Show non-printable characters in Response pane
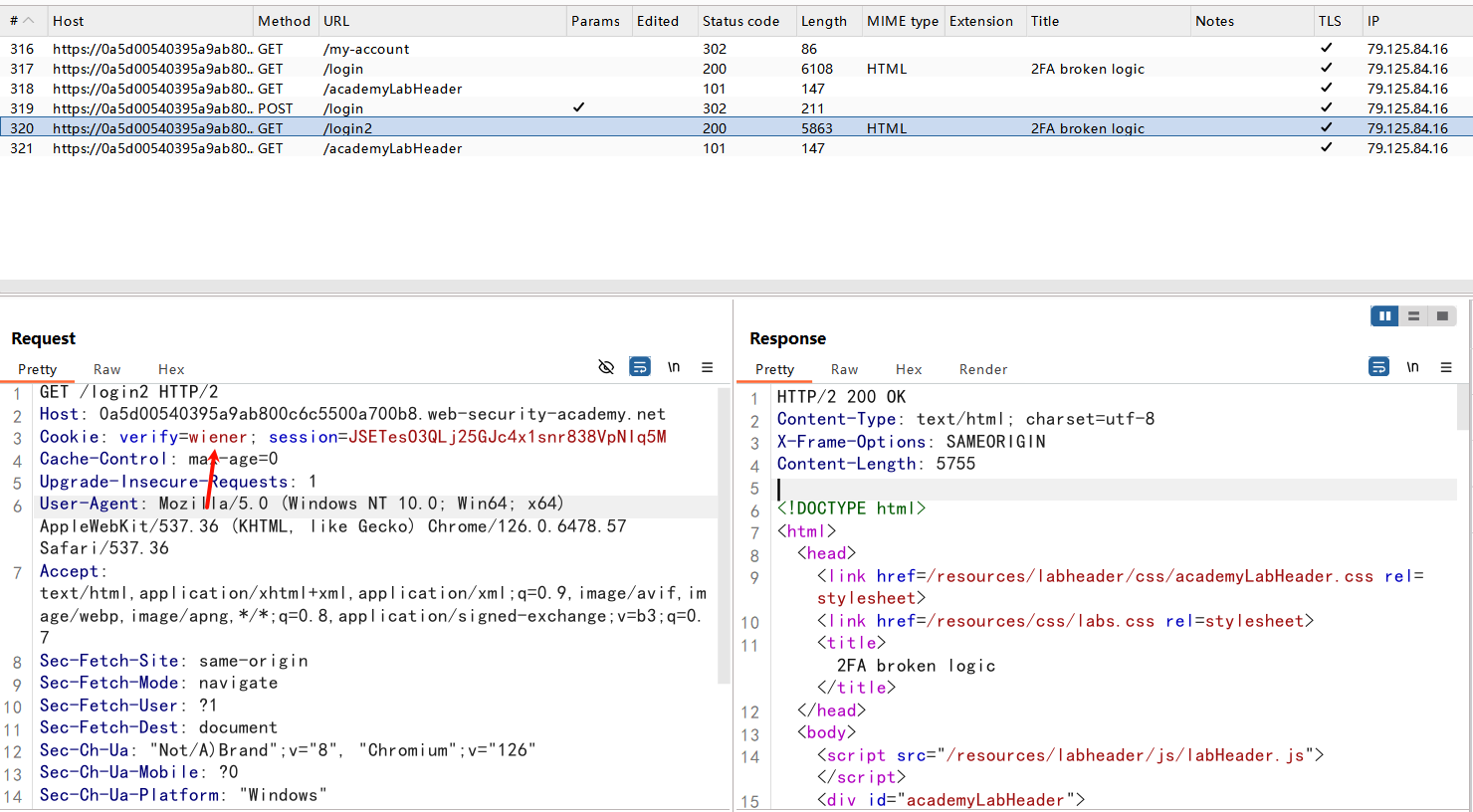This screenshot has height=812, width=1473. click(x=1412, y=367)
